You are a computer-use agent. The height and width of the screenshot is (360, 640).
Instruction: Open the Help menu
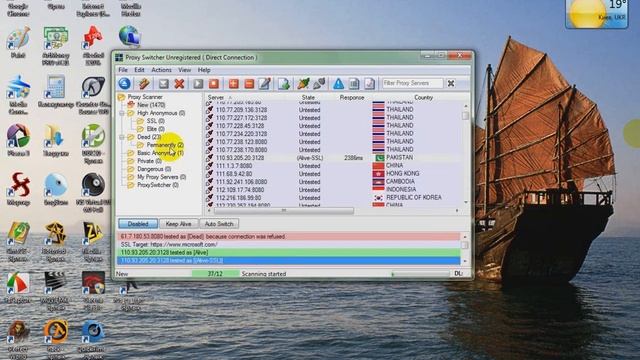(x=204, y=70)
